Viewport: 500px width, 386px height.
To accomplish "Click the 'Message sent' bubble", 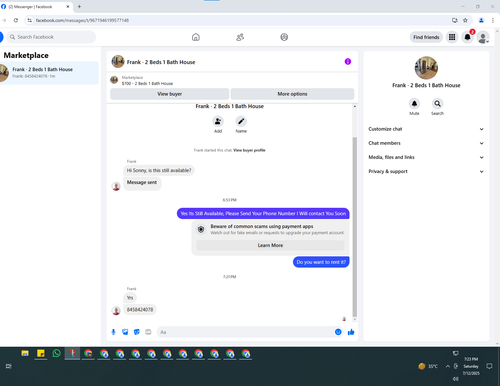I will pyautogui.click(x=142, y=183).
